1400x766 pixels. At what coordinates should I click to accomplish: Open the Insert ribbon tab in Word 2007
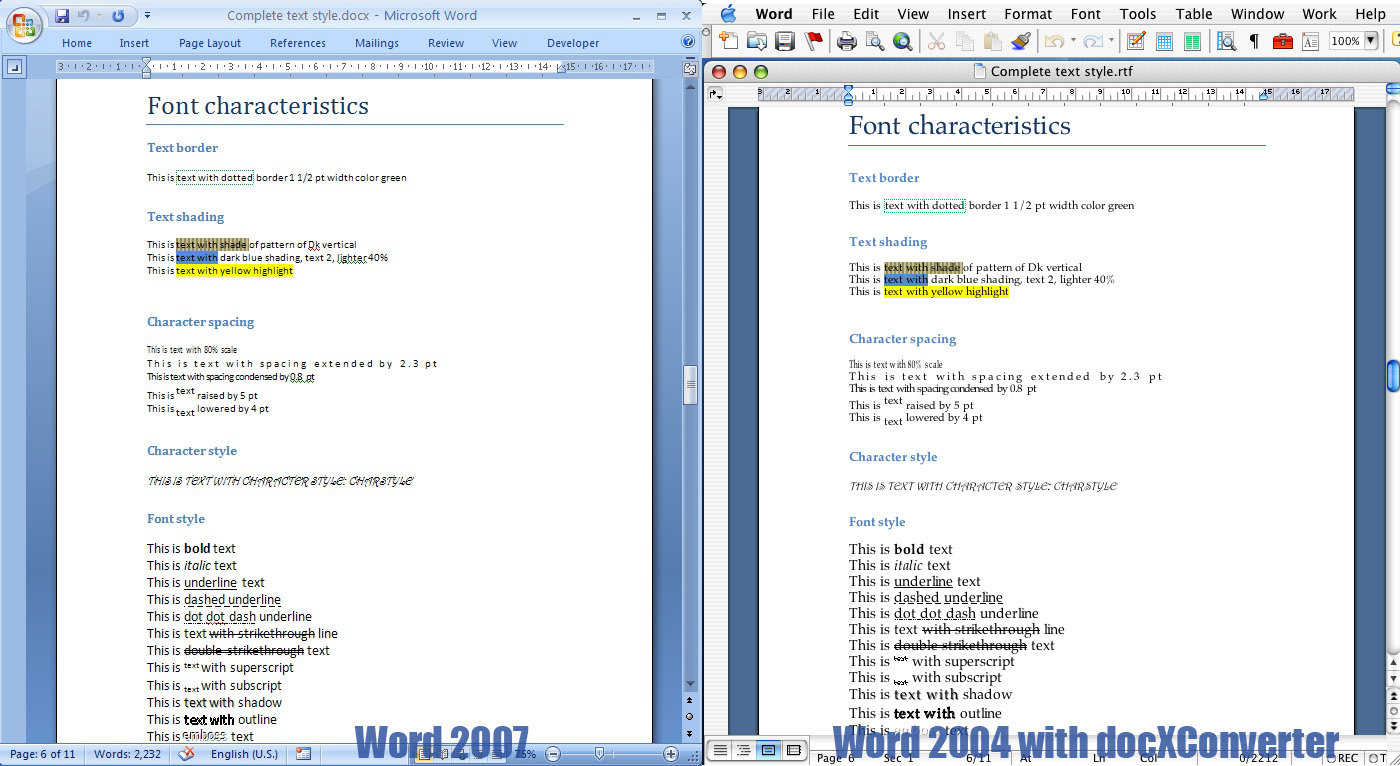coord(134,43)
